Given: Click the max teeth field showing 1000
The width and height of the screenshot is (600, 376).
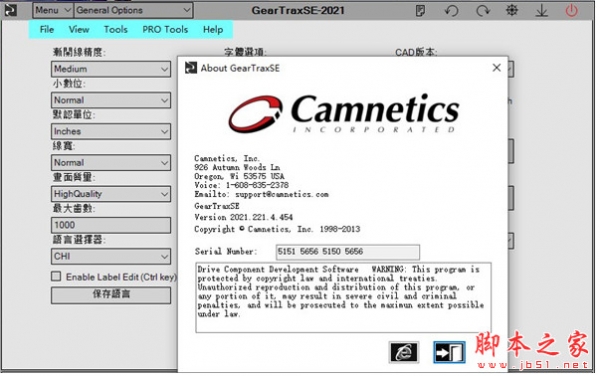Looking at the screenshot, I should [111, 225].
